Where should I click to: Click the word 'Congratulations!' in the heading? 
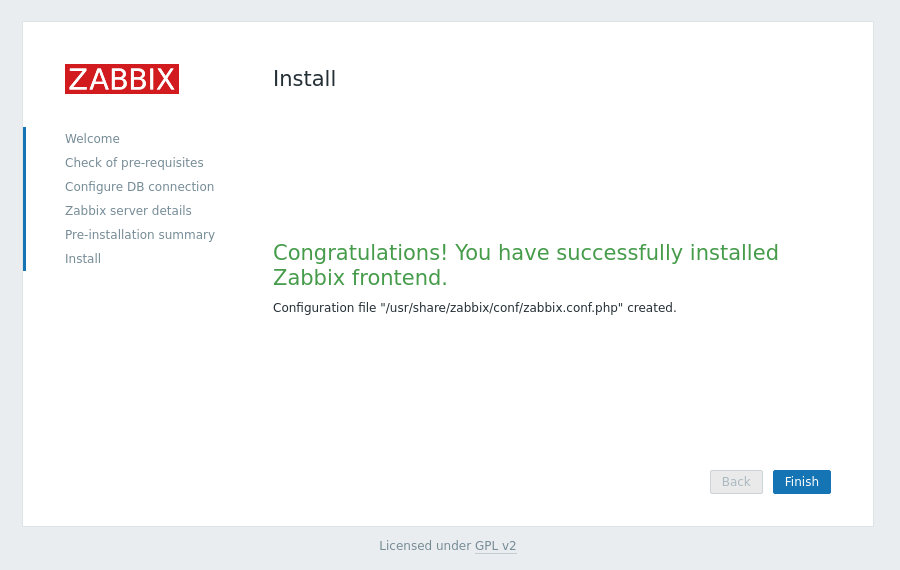pyautogui.click(x=360, y=253)
